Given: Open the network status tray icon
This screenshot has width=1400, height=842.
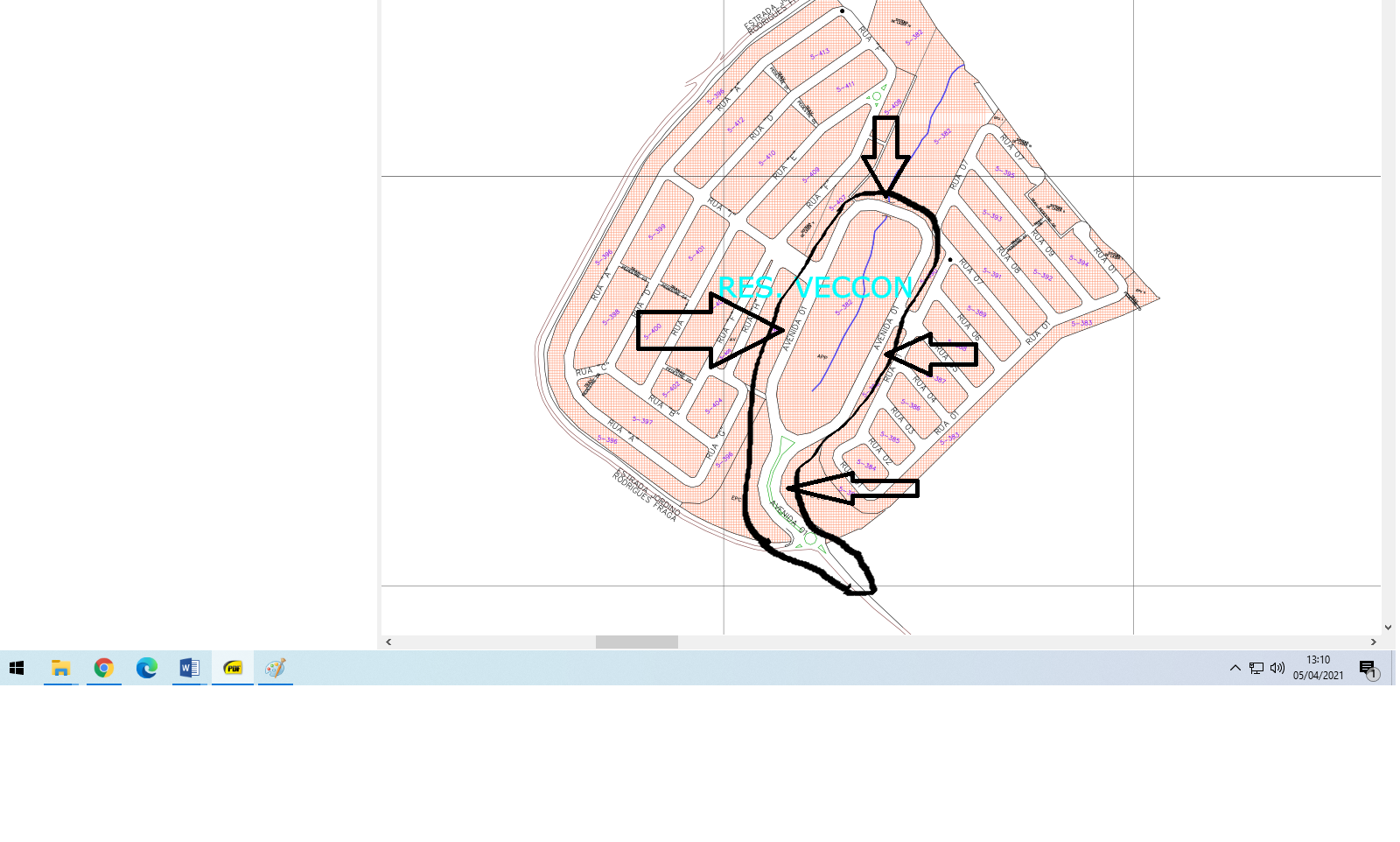Looking at the screenshot, I should click(x=1256, y=668).
